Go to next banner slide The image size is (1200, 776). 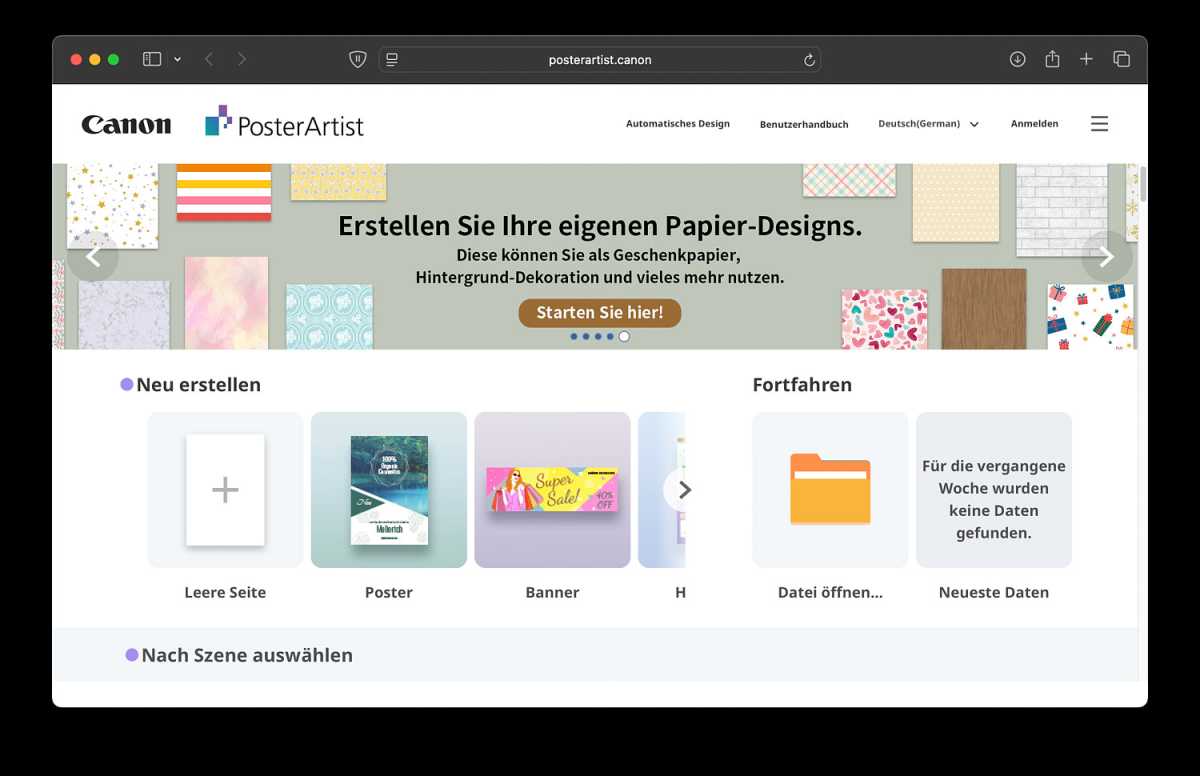pyautogui.click(x=1106, y=257)
